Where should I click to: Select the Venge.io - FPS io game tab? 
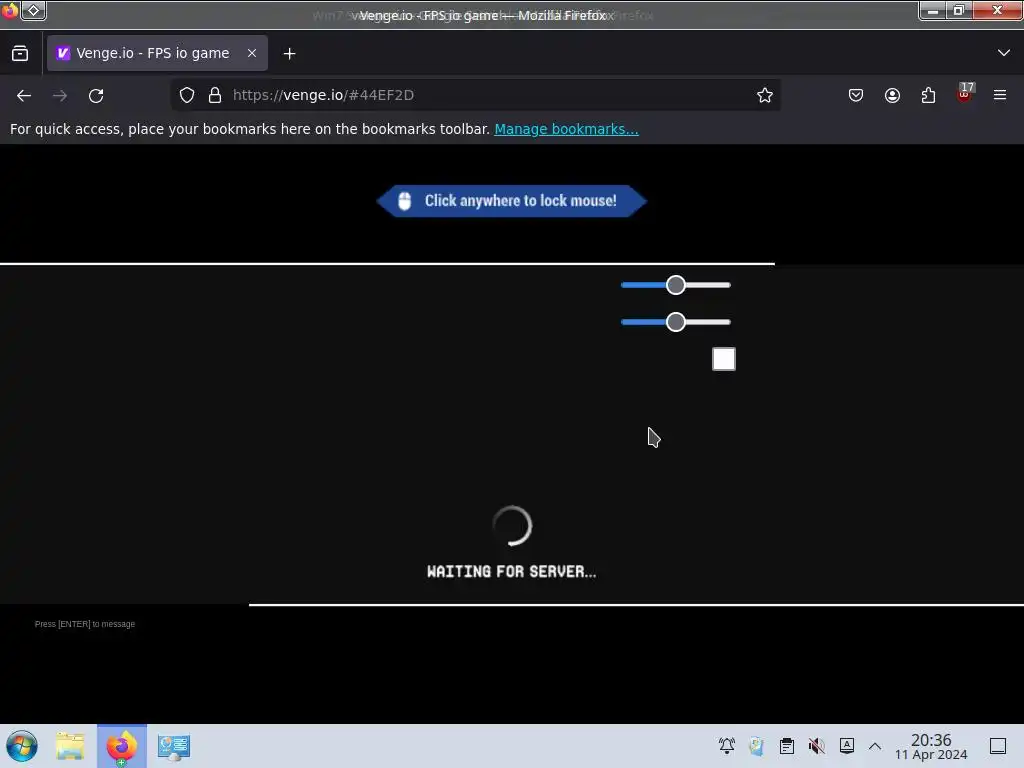pyautogui.click(x=157, y=53)
